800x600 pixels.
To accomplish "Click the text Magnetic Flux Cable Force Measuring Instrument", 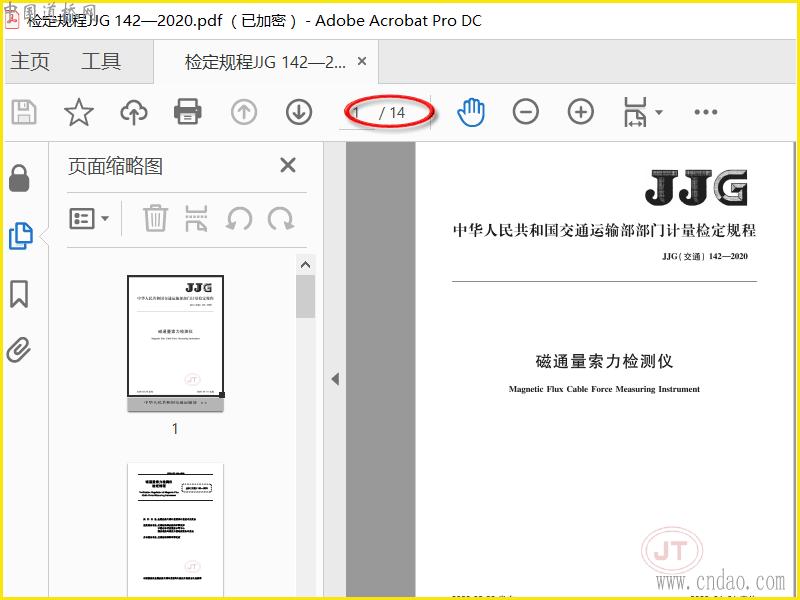I will point(604,389).
